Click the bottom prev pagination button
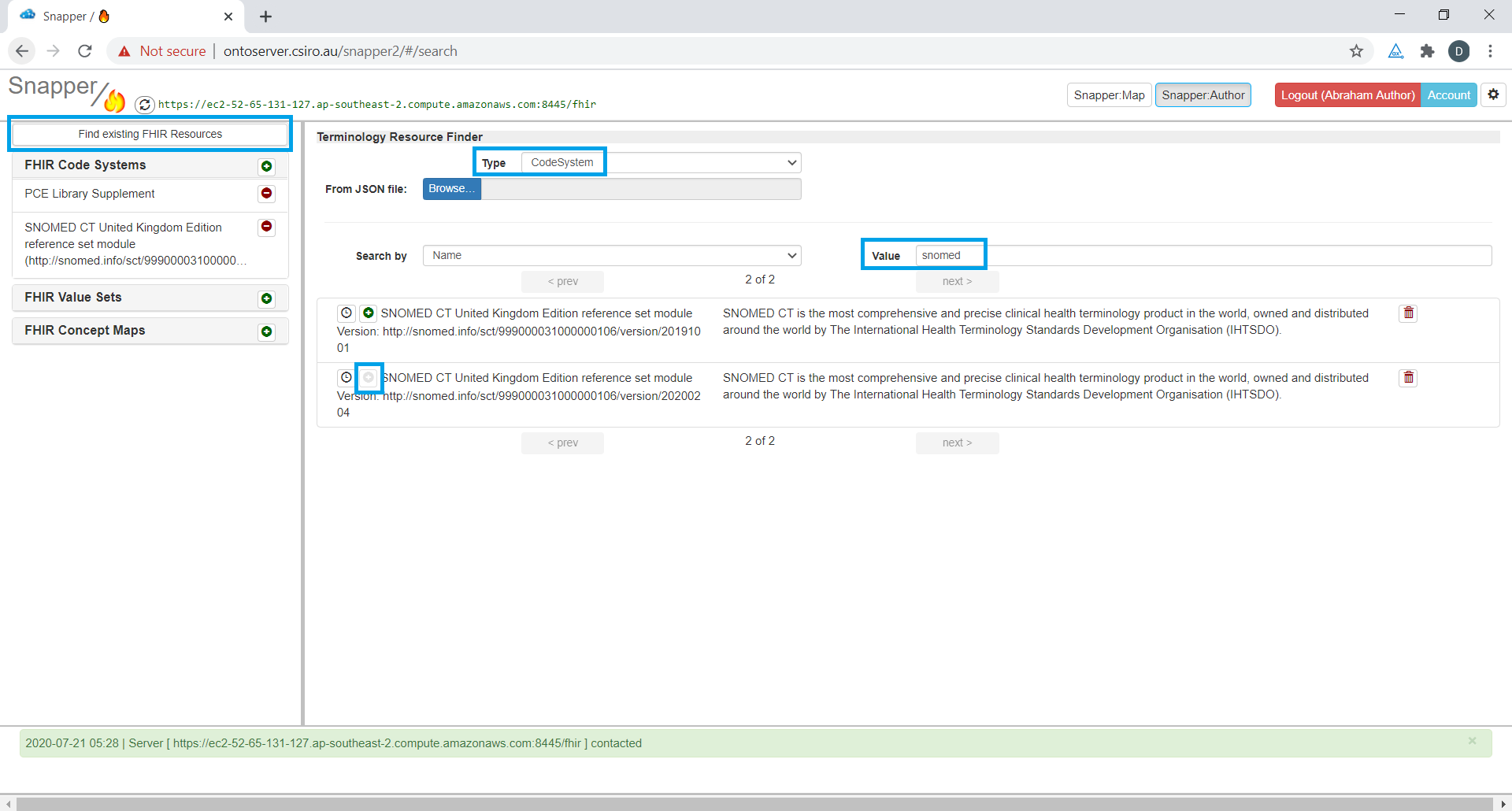Image resolution: width=1512 pixels, height=811 pixels. [562, 443]
